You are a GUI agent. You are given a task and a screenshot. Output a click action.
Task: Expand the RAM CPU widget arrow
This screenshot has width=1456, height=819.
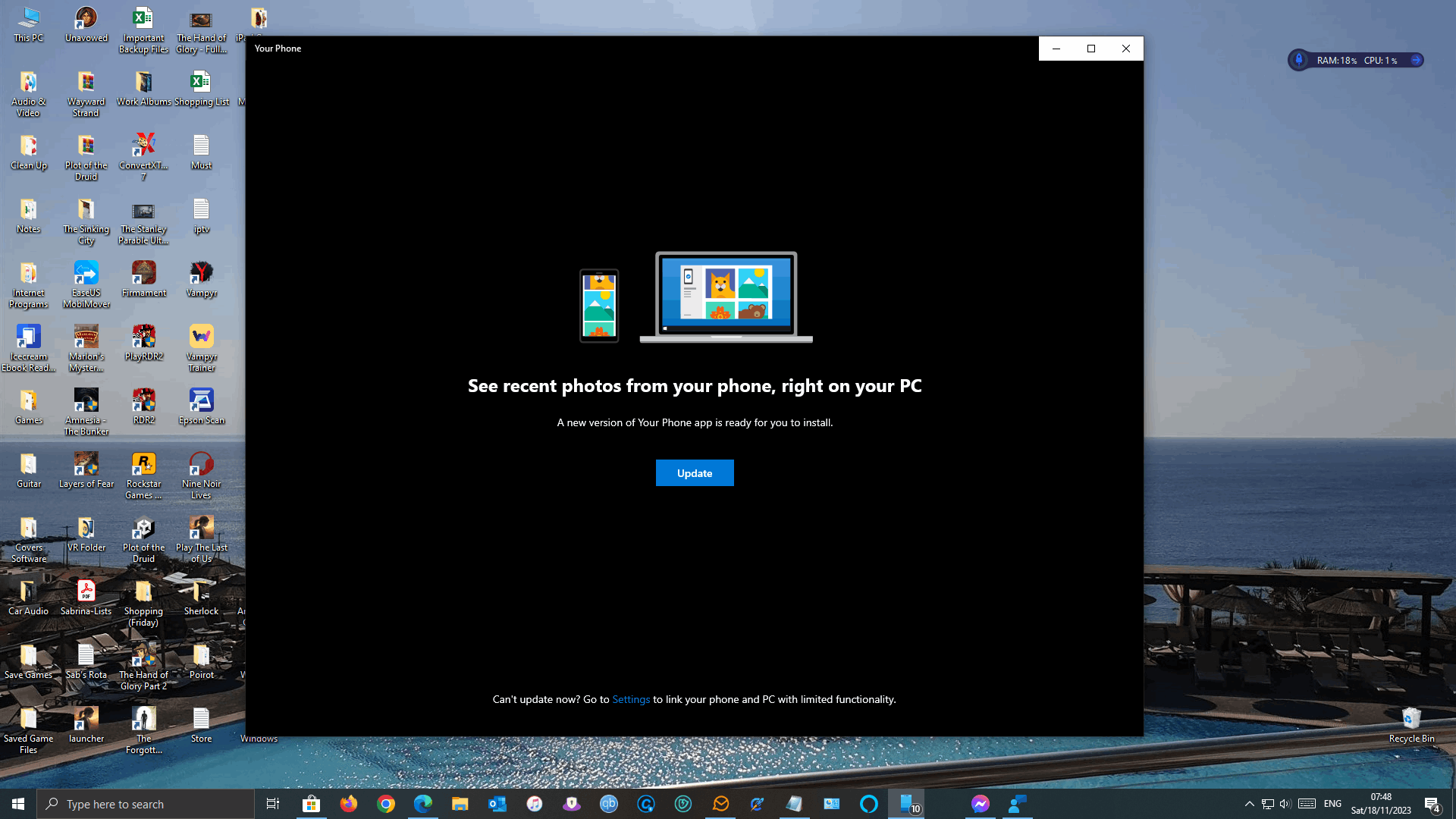1415,60
